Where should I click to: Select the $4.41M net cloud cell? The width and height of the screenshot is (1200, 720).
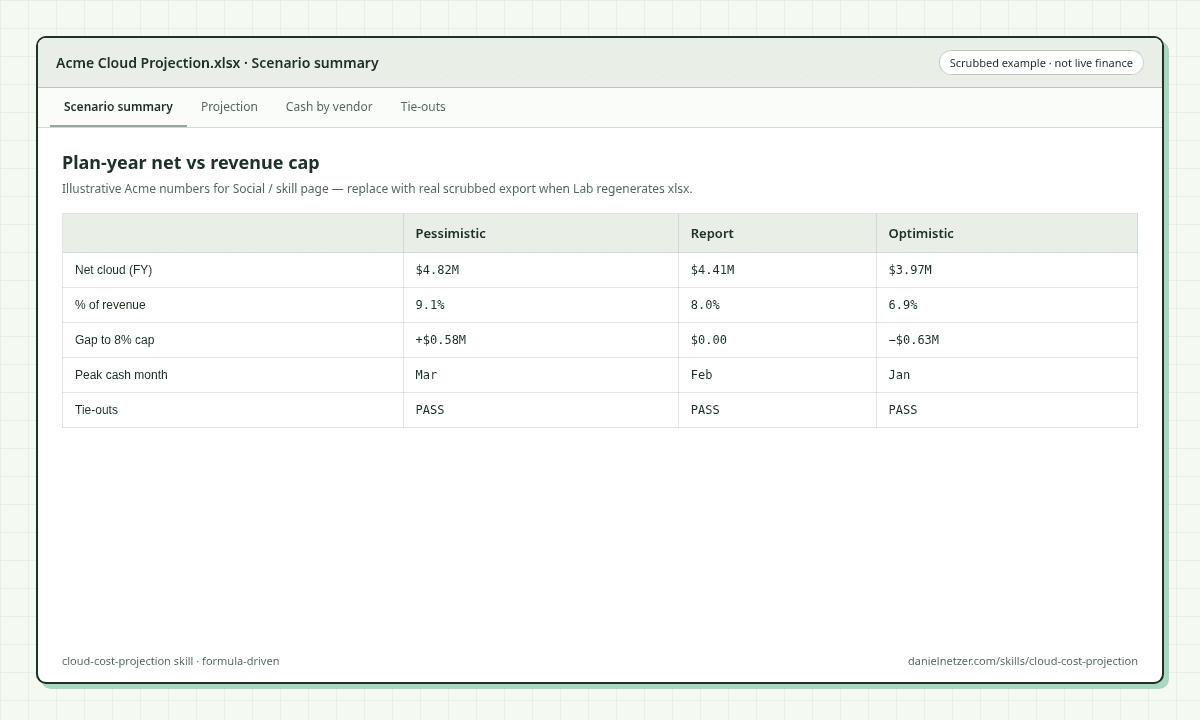pyautogui.click(x=777, y=270)
